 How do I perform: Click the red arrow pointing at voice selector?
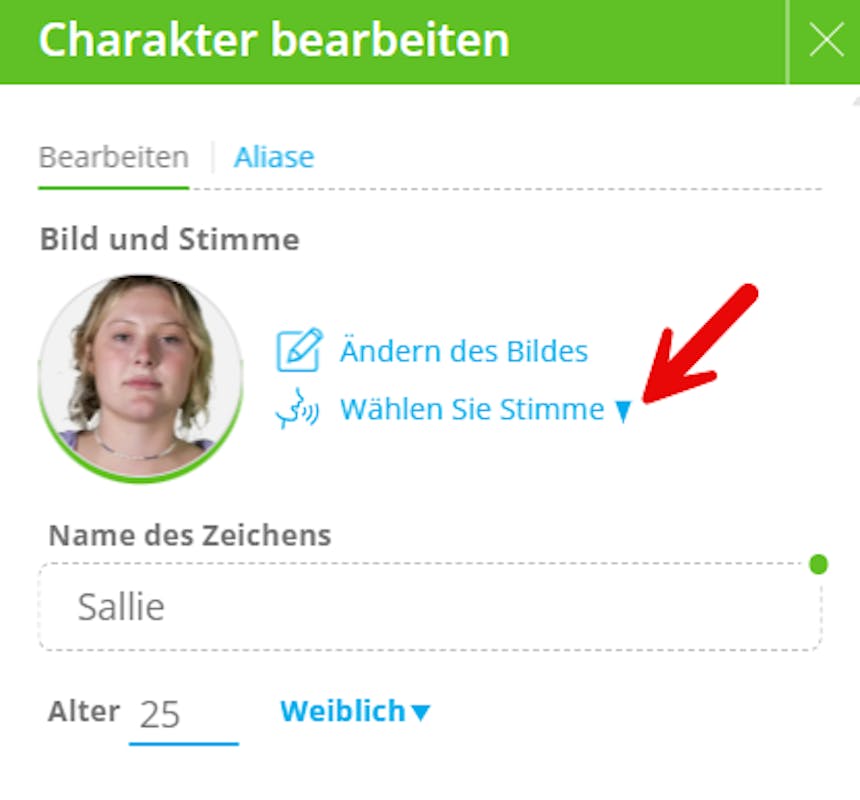tap(700, 345)
